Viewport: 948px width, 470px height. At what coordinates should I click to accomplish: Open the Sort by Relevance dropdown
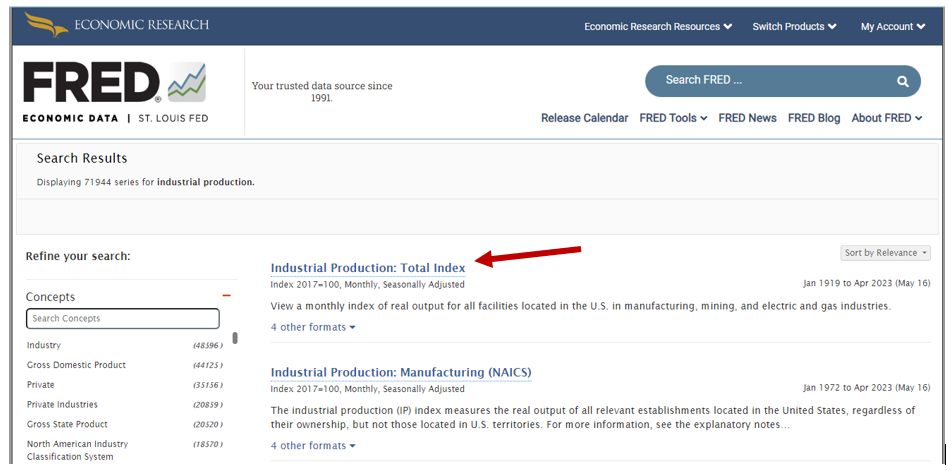[x=885, y=253]
